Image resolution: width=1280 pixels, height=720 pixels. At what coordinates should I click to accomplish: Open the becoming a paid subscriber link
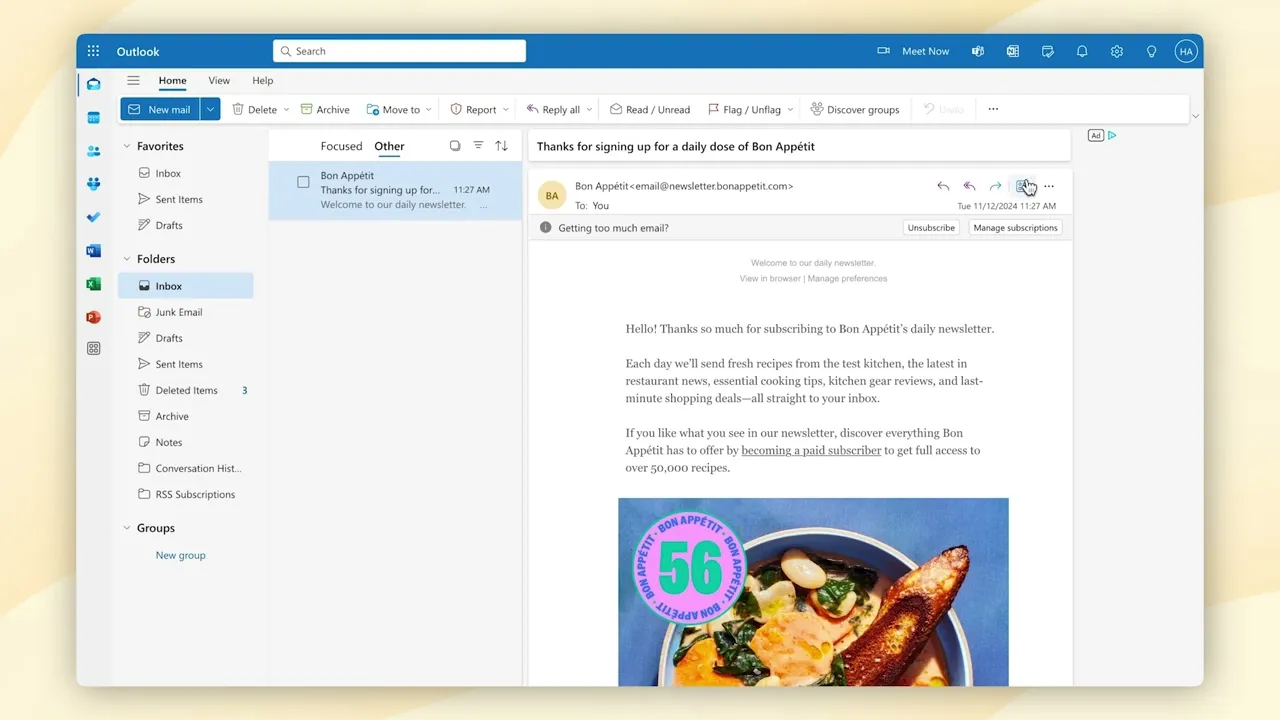811,451
